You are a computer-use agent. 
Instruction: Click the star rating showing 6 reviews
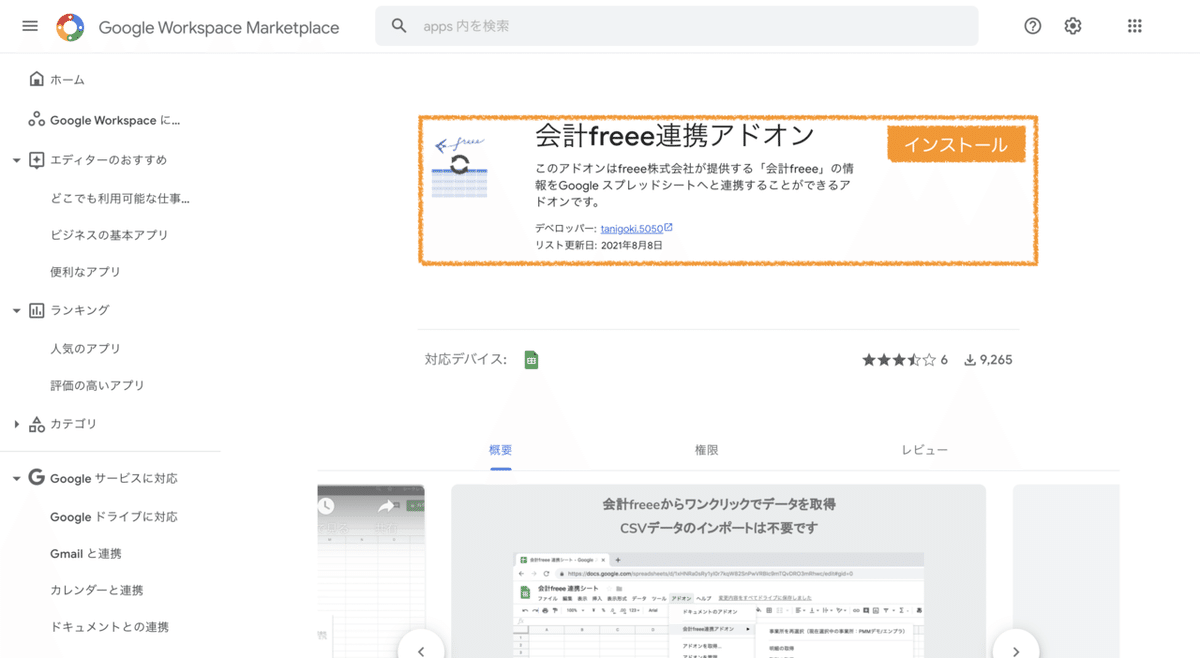pyautogui.click(x=905, y=360)
